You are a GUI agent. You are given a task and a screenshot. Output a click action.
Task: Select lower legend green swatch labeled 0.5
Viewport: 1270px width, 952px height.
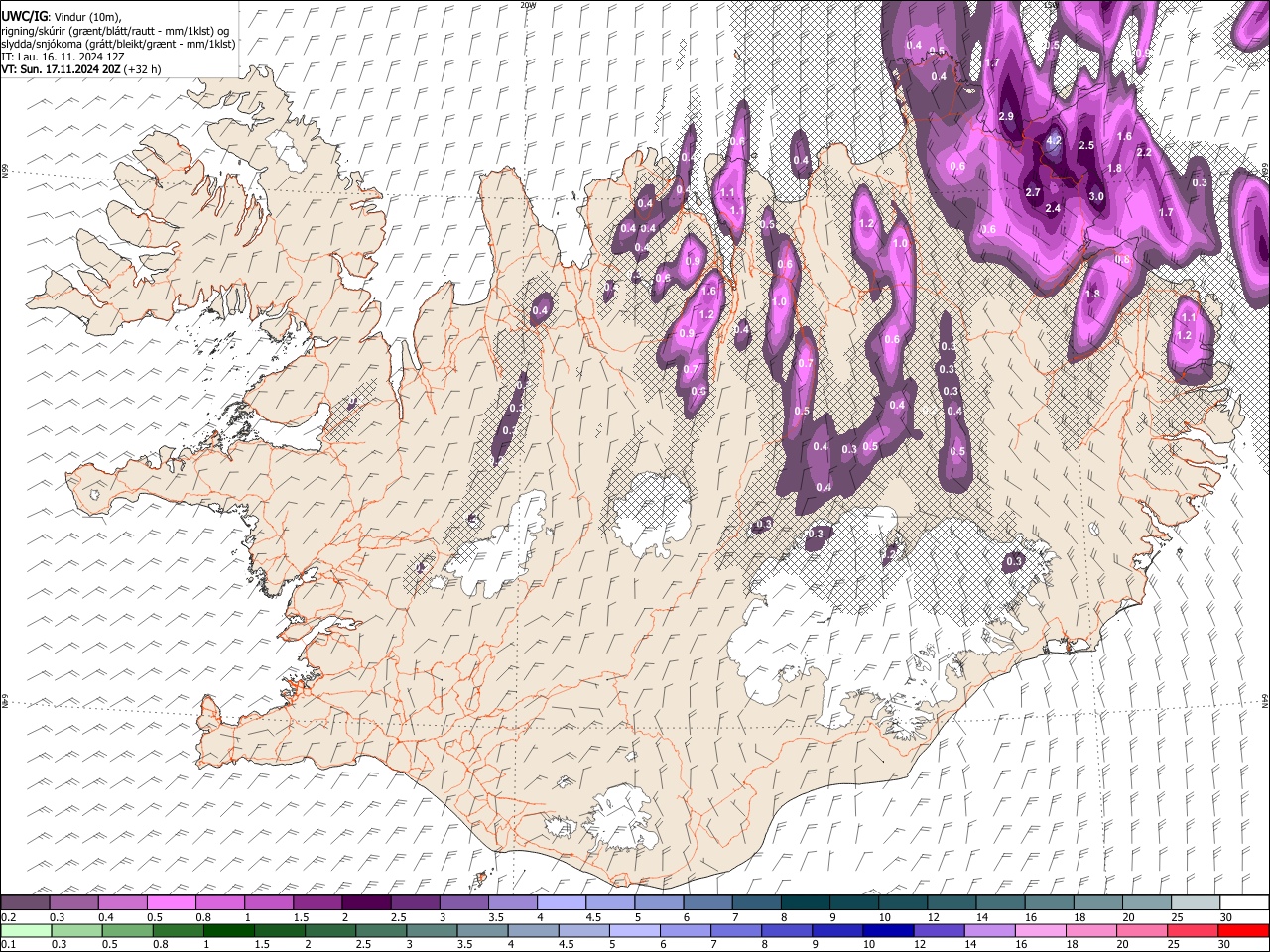point(127,930)
